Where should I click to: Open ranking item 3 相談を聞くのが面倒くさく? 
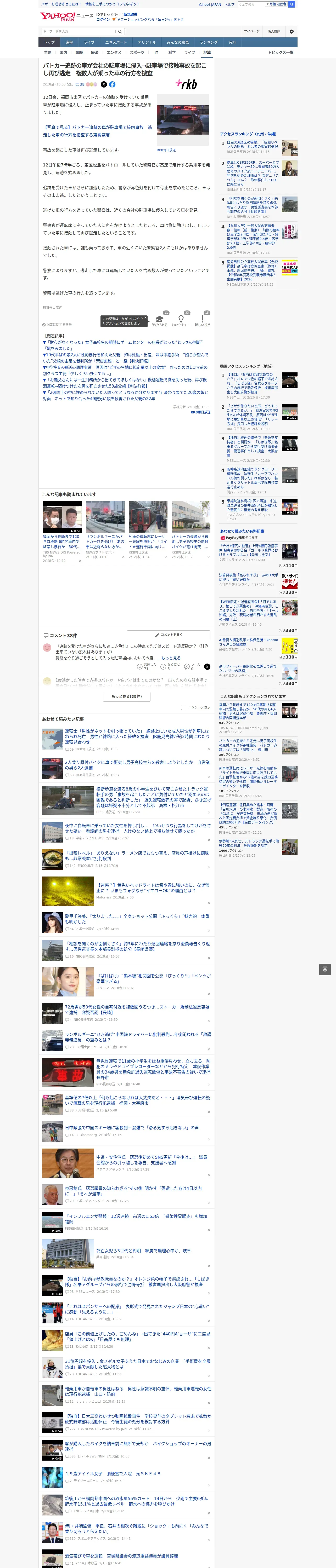pyautogui.click(x=252, y=205)
